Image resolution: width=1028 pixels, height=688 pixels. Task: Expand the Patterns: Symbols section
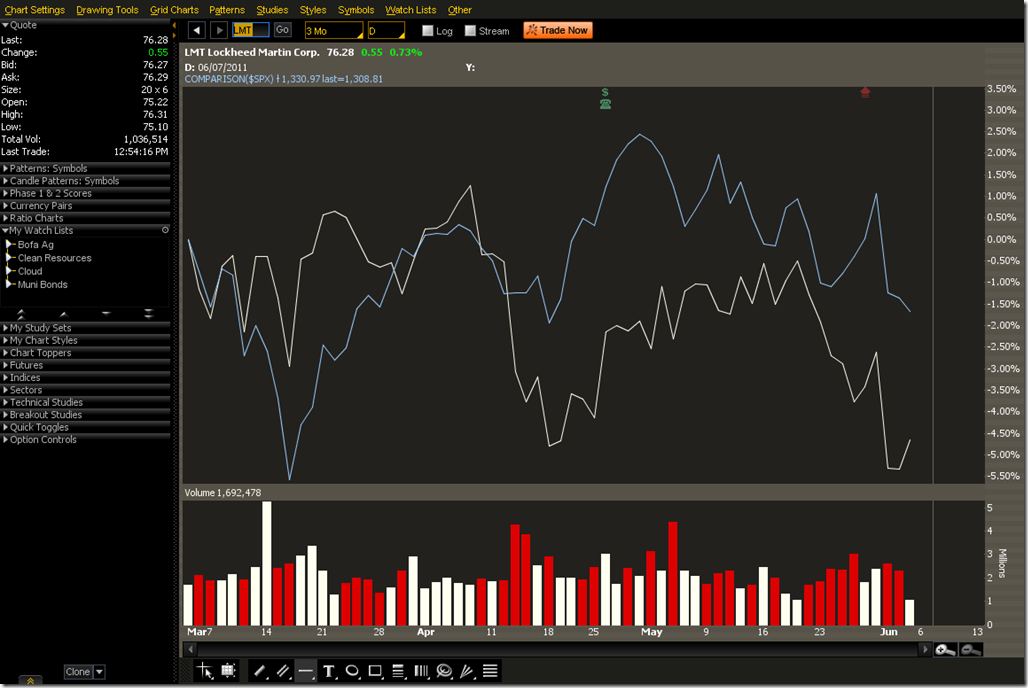85,169
